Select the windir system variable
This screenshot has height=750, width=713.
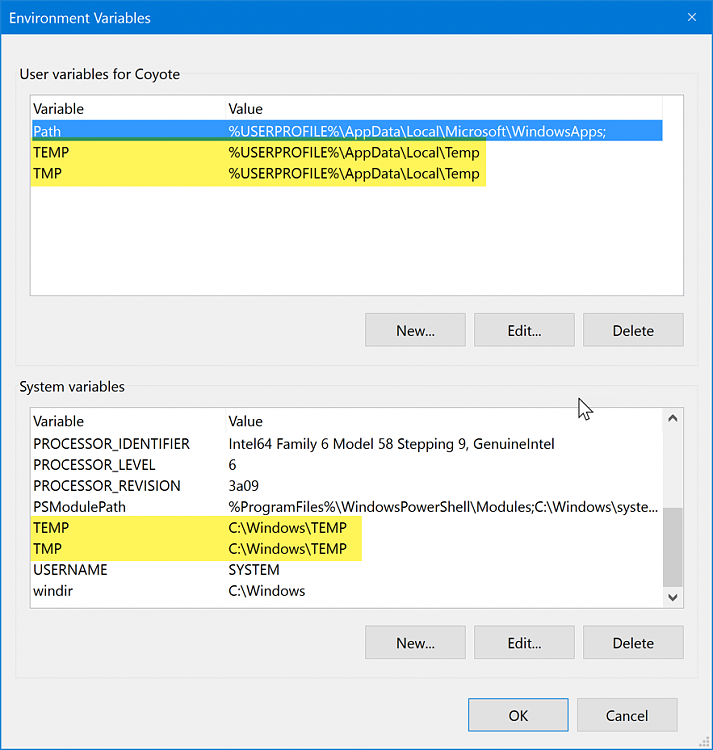347,591
